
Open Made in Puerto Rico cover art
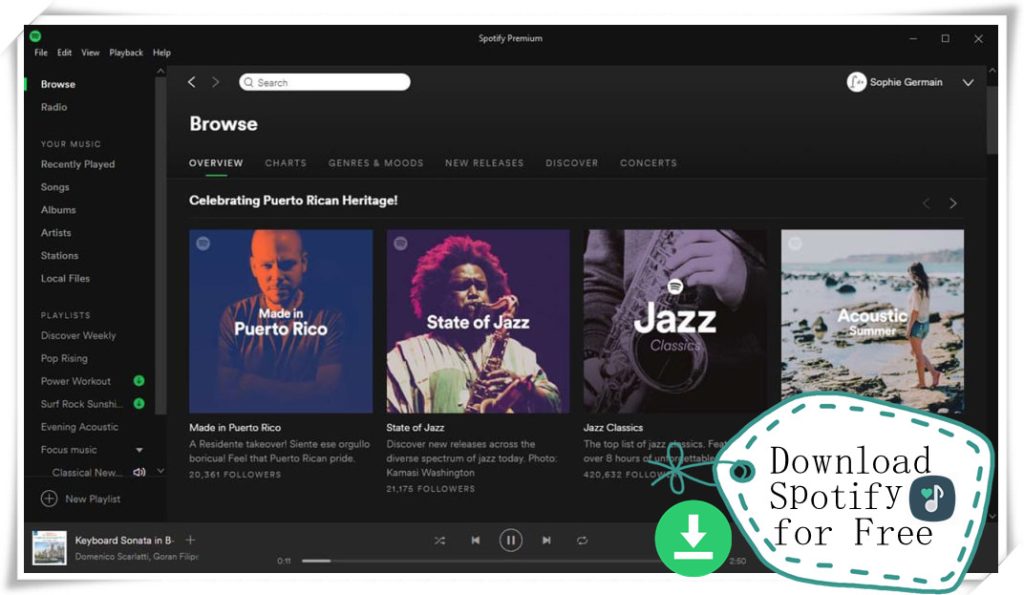281,321
